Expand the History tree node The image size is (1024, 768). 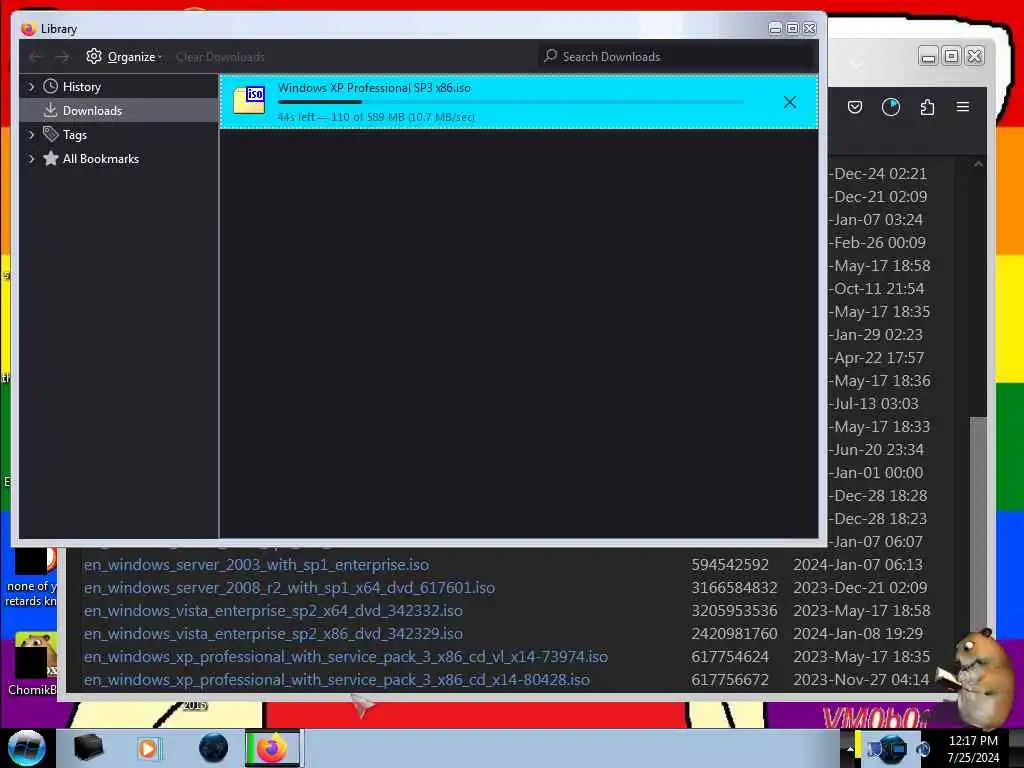[x=31, y=87]
